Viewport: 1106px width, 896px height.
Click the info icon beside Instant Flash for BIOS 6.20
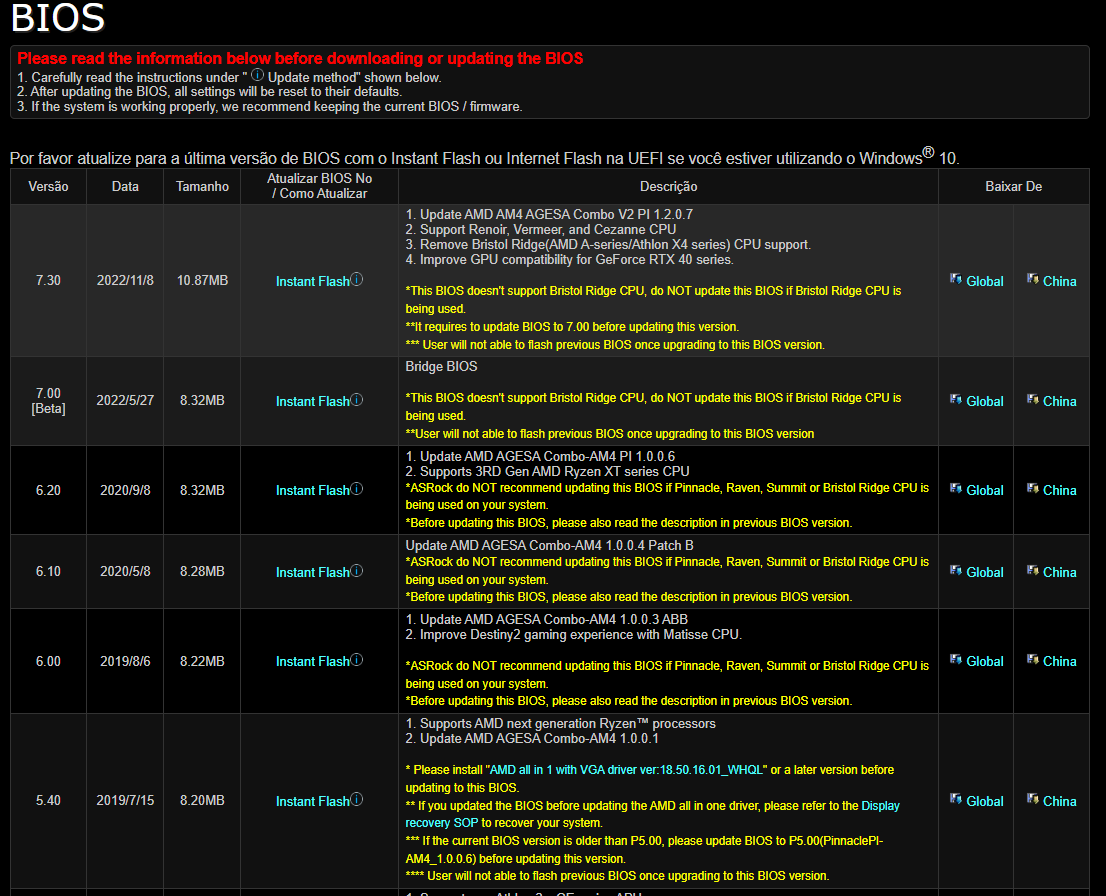357,488
